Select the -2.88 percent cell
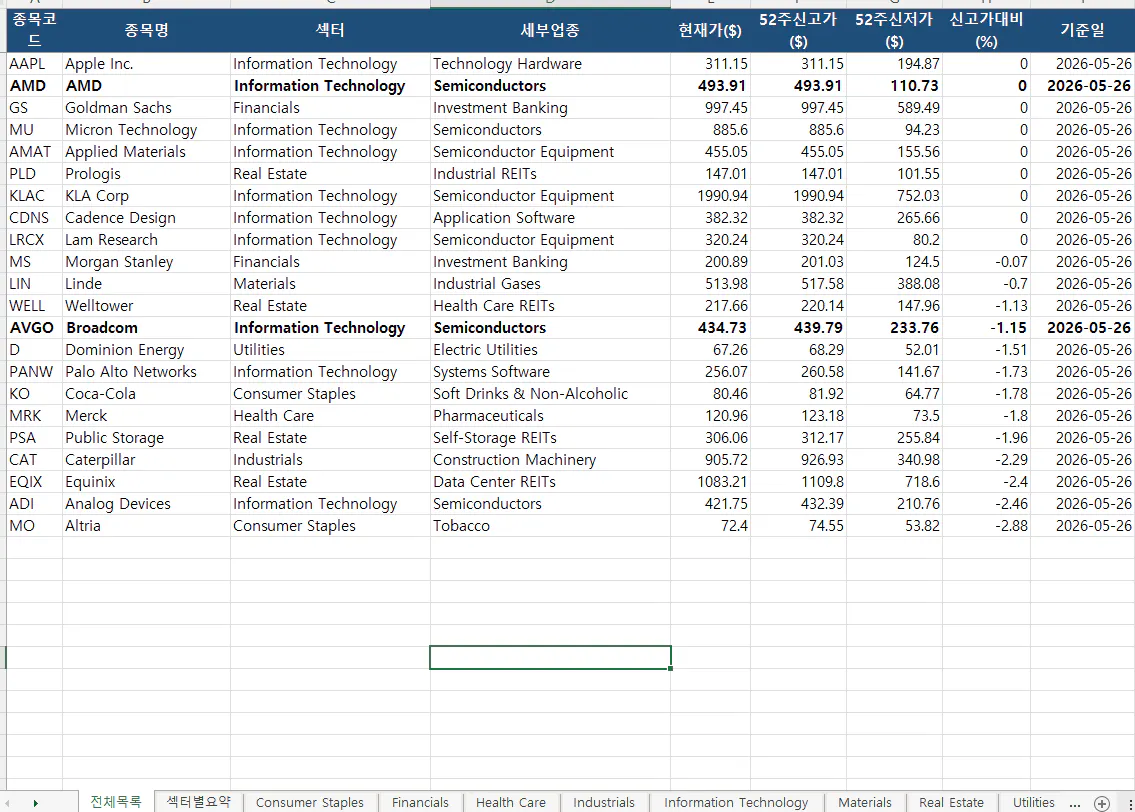The image size is (1135, 812). pos(986,525)
